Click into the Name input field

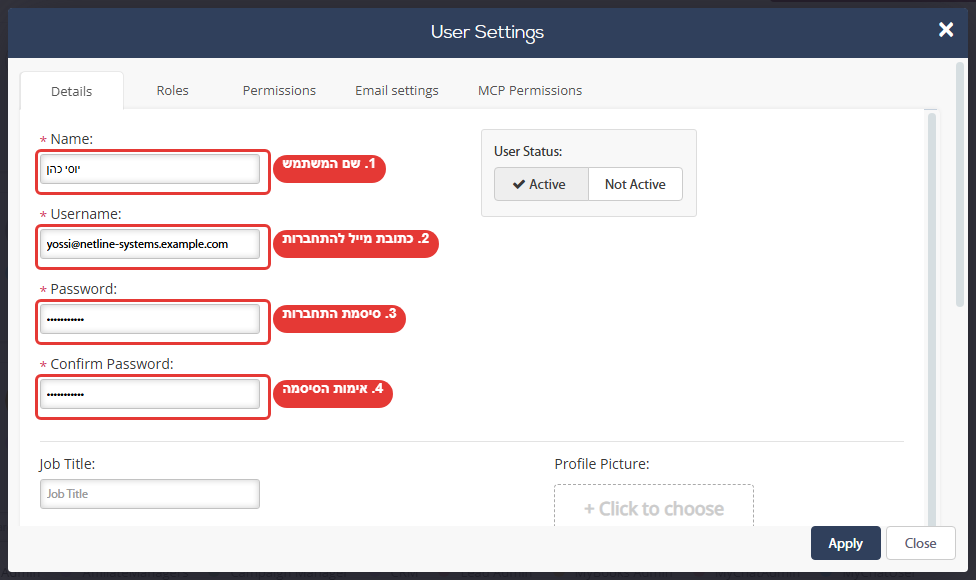150,169
